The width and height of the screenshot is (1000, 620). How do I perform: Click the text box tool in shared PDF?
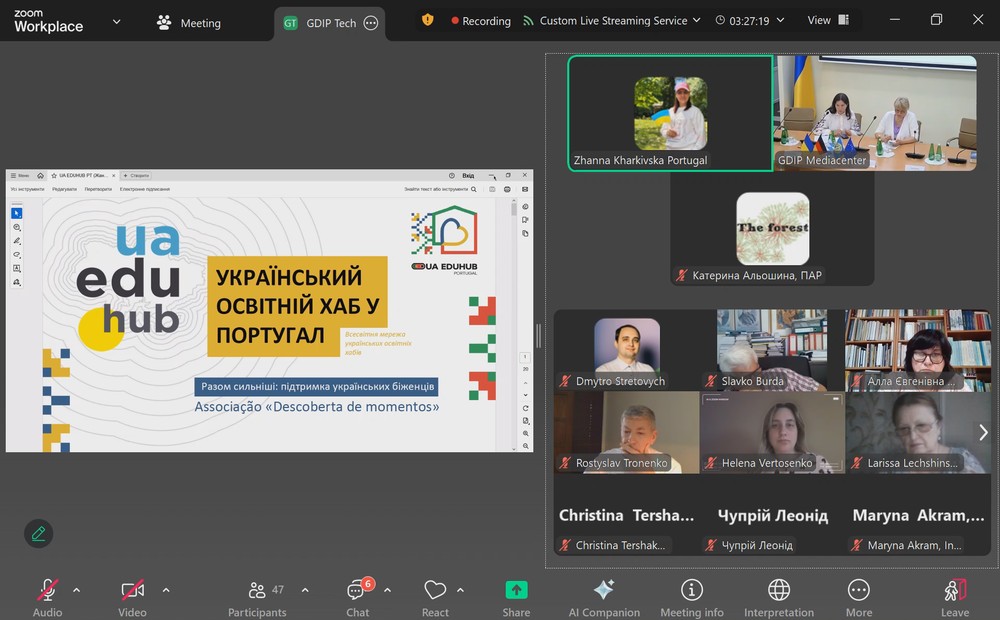[17, 269]
